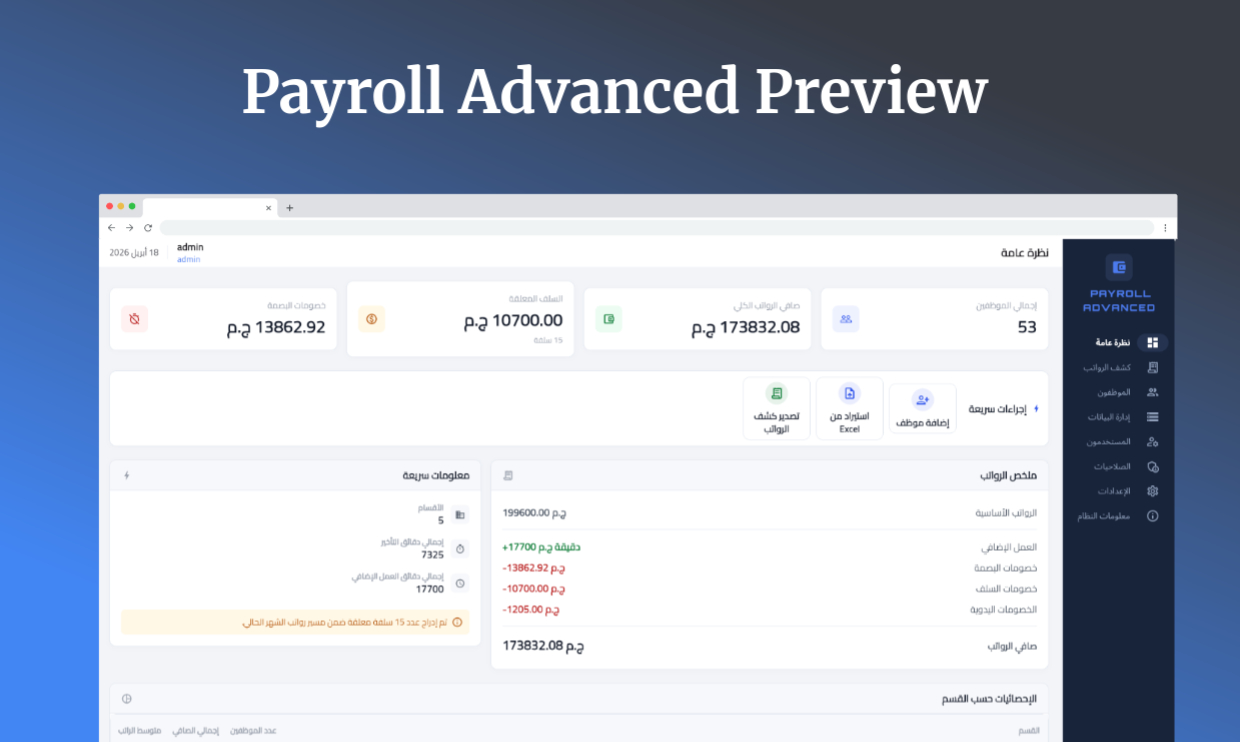Click the overtime minutes value 17700 in quick info
Screen dimensions: 1240x742
click(x=430, y=589)
